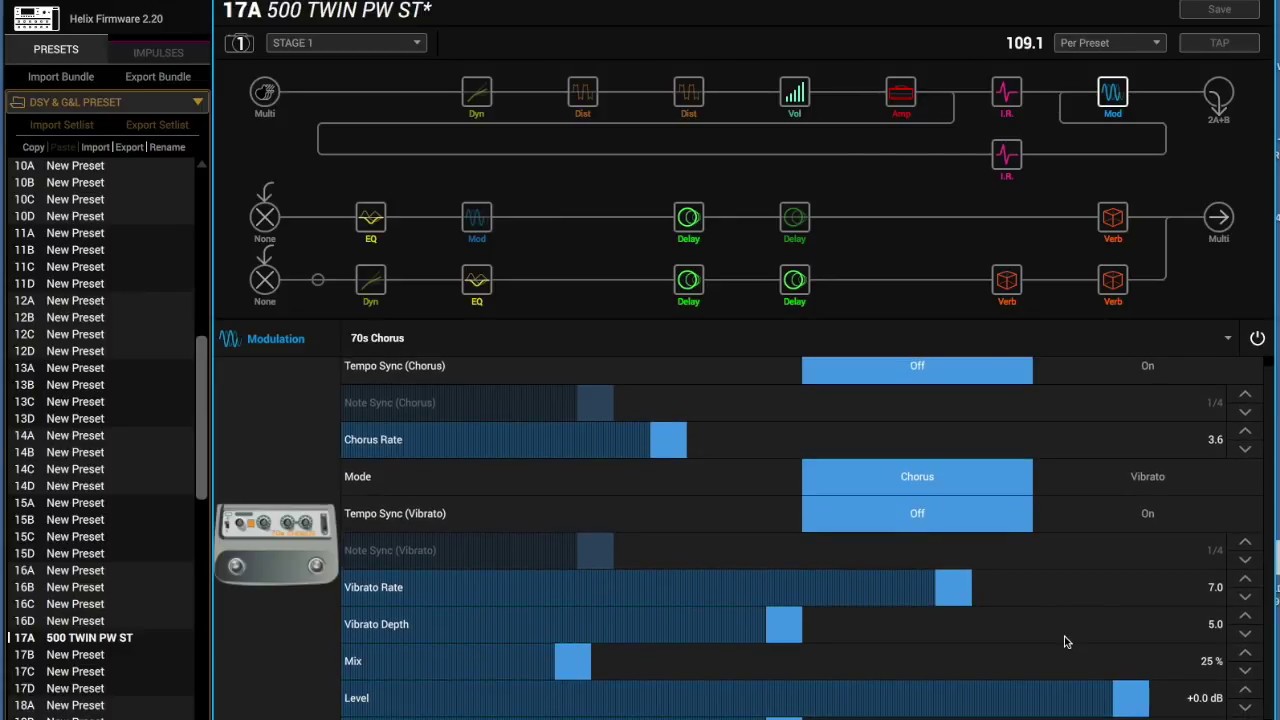Click the Export Bundle button
Screen dimensions: 1280x720
158,77
